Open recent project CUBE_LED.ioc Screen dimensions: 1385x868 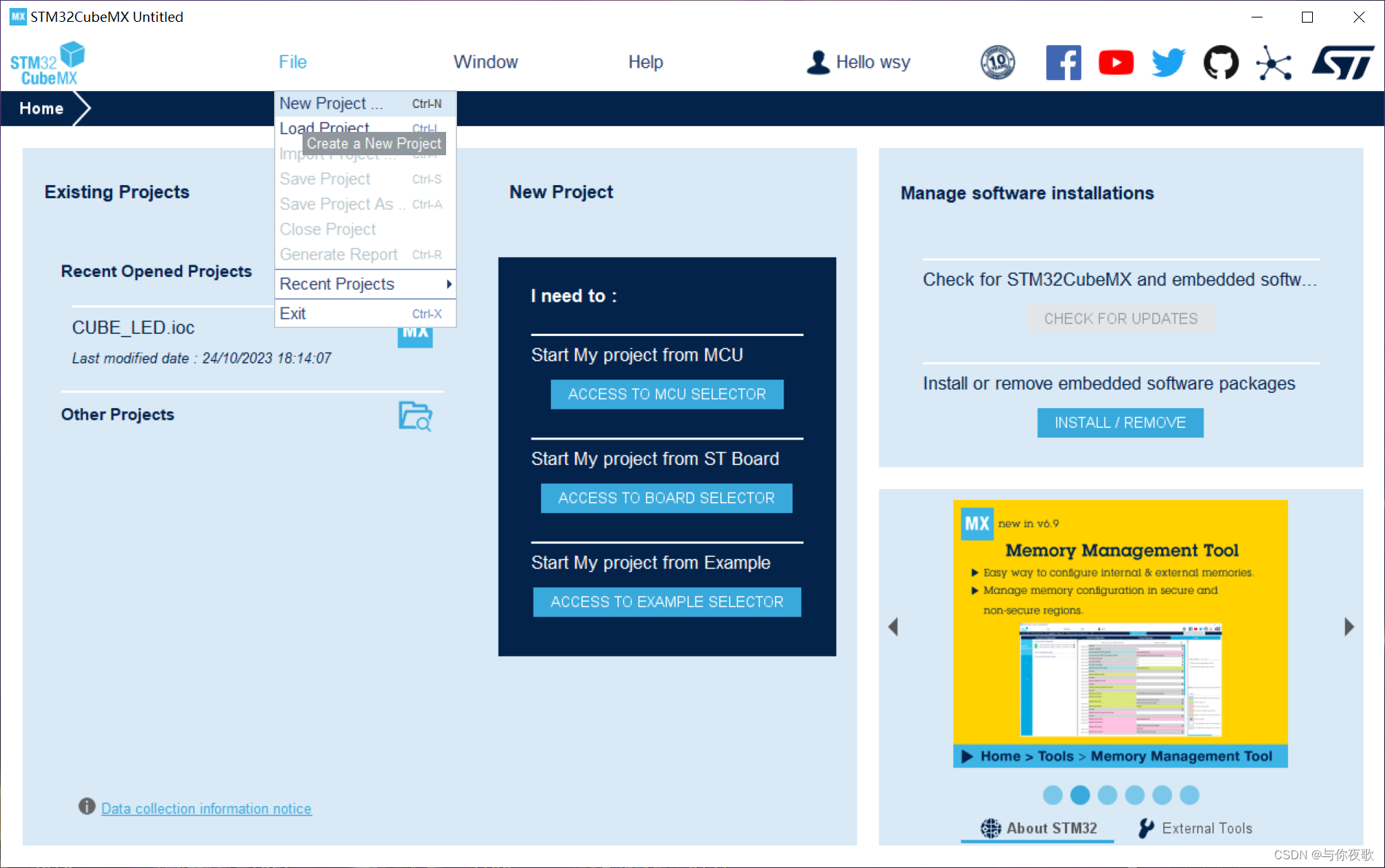(133, 327)
